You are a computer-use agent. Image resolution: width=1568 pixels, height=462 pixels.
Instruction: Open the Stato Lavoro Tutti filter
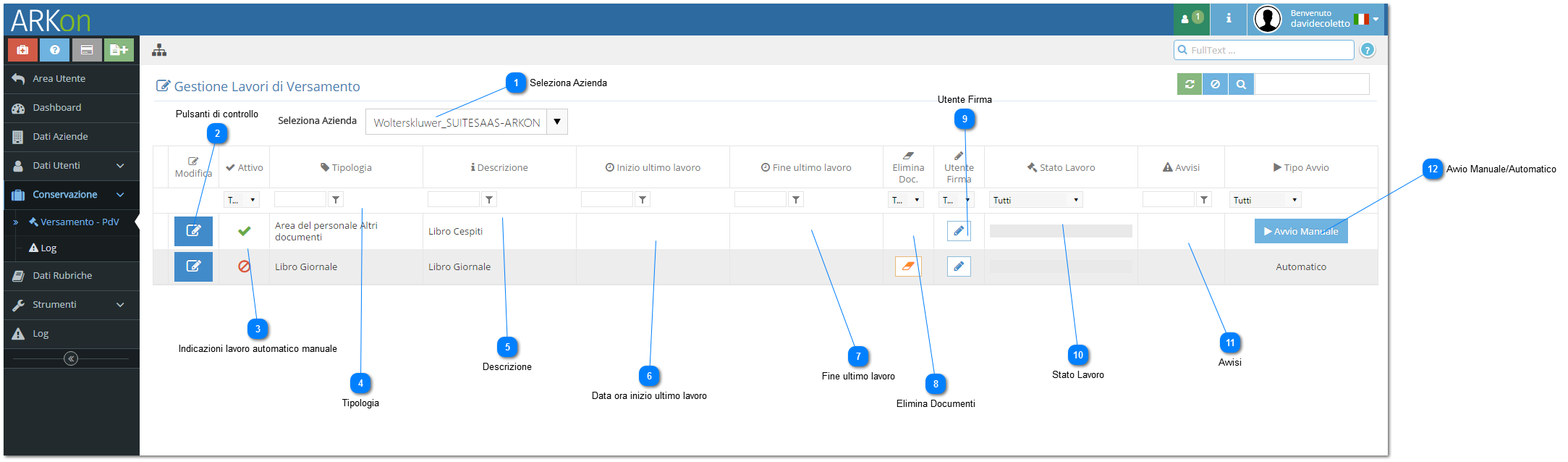(1035, 200)
